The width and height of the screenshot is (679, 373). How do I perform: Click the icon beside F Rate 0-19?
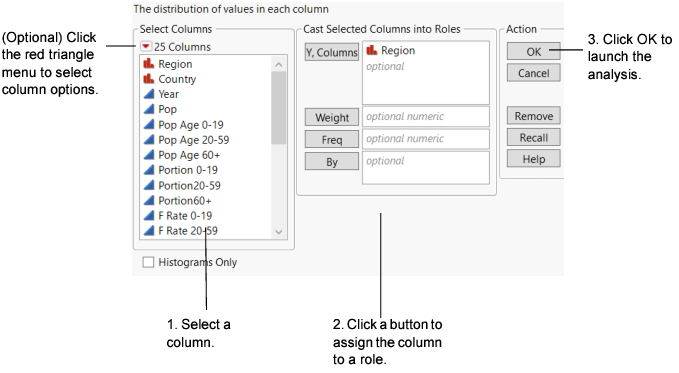coord(149,215)
